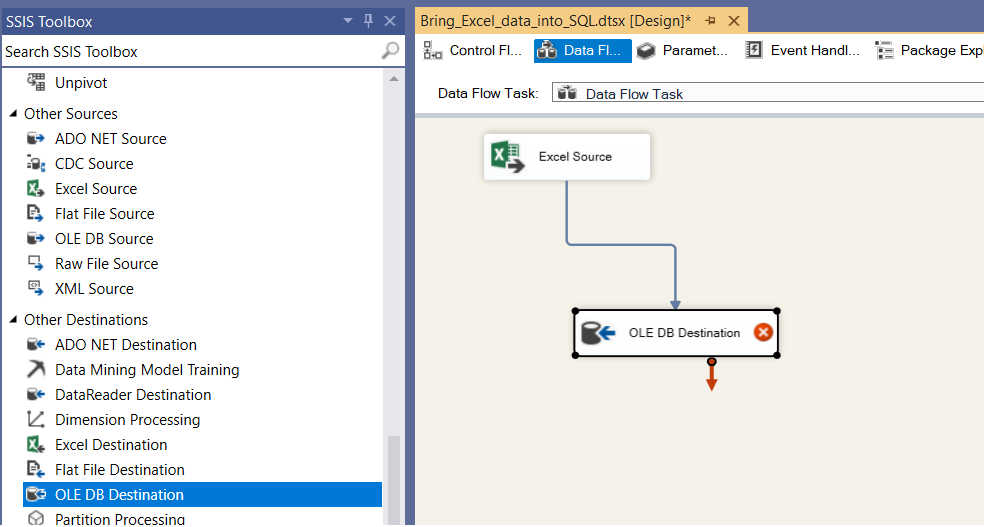Collapse the Other Destinations group
The image size is (985, 527).
coord(13,320)
